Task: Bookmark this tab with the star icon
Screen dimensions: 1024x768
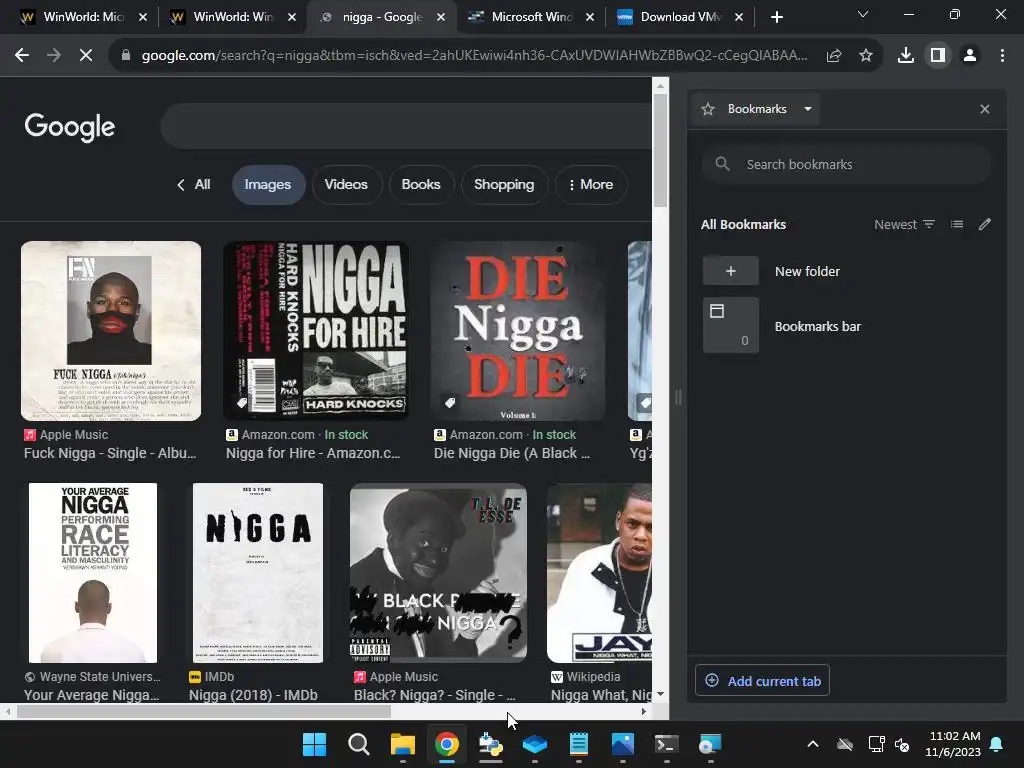Action: click(866, 56)
